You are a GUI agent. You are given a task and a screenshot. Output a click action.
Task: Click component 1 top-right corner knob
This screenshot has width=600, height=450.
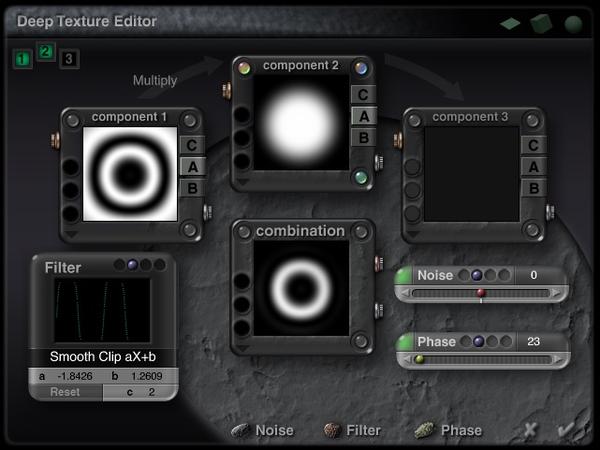coord(189,120)
